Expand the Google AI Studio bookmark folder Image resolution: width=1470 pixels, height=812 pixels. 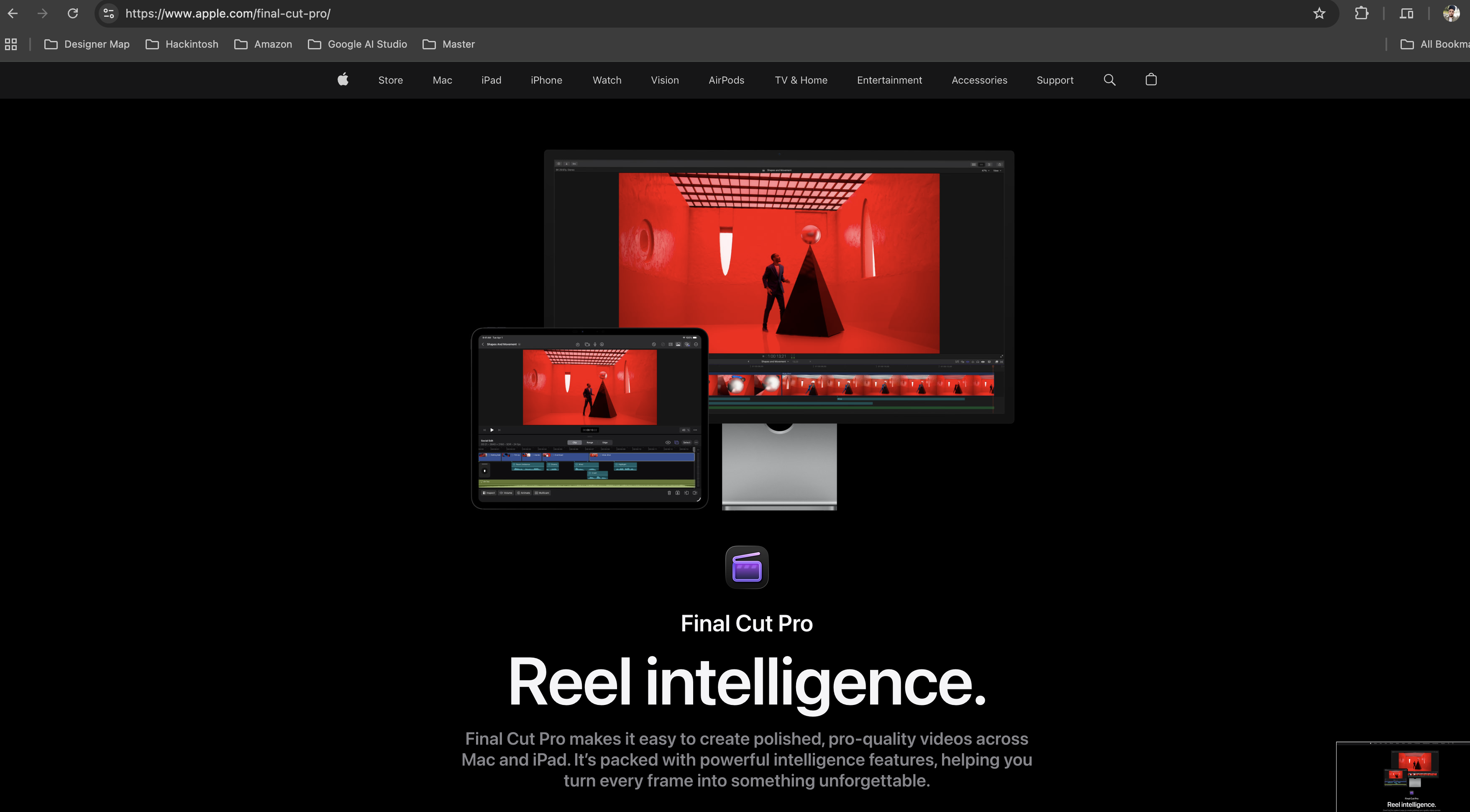pos(358,44)
